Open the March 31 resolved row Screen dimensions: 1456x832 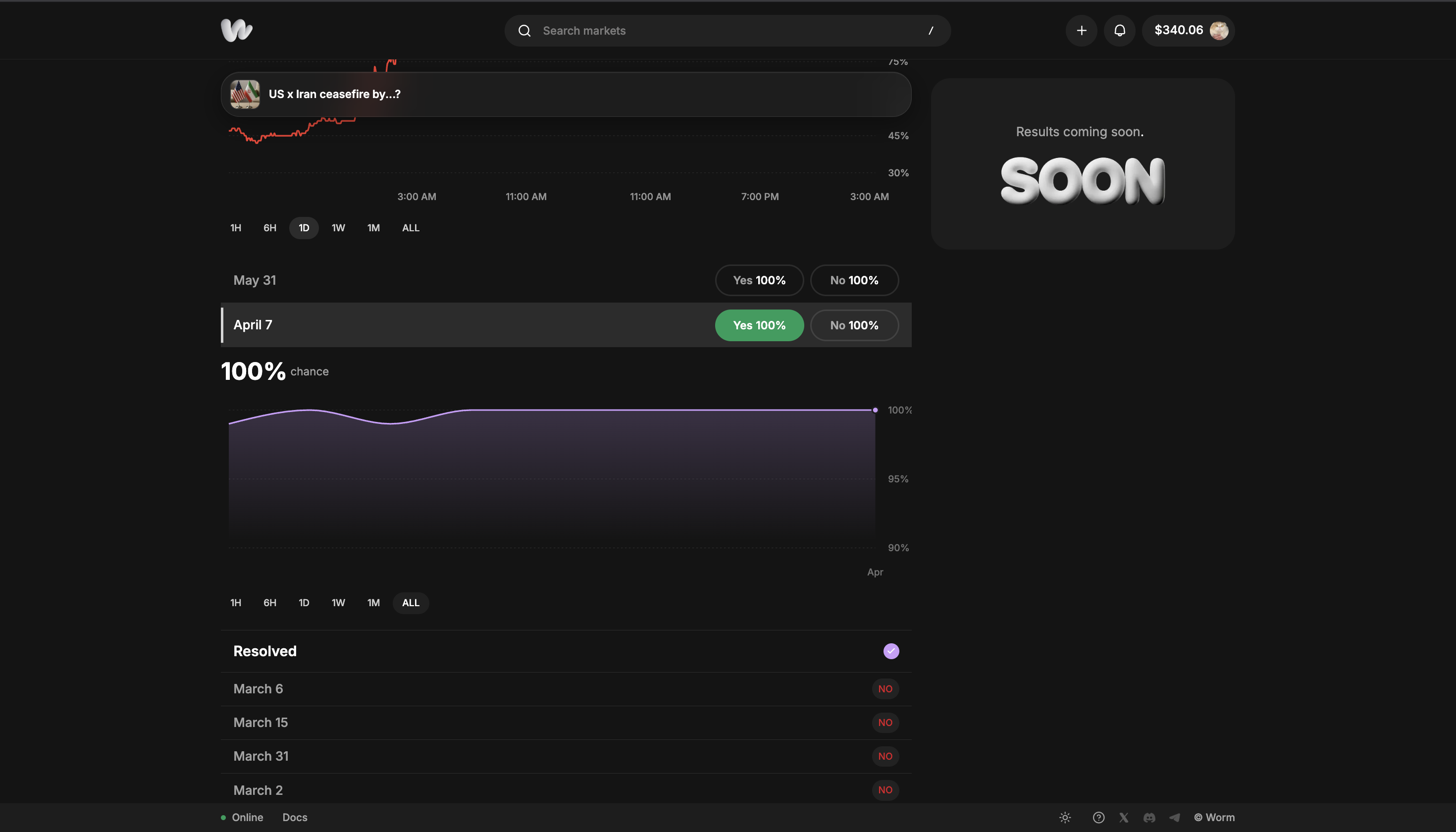tap(566, 756)
